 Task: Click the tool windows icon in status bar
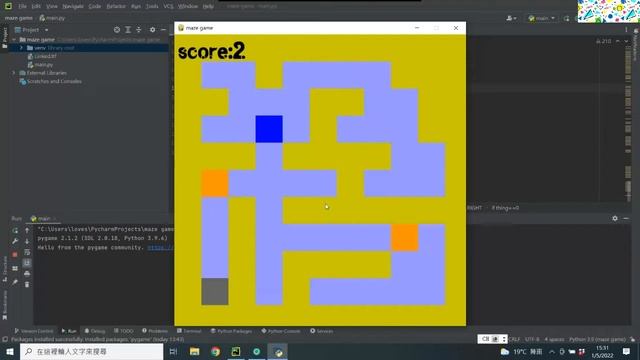5,339
